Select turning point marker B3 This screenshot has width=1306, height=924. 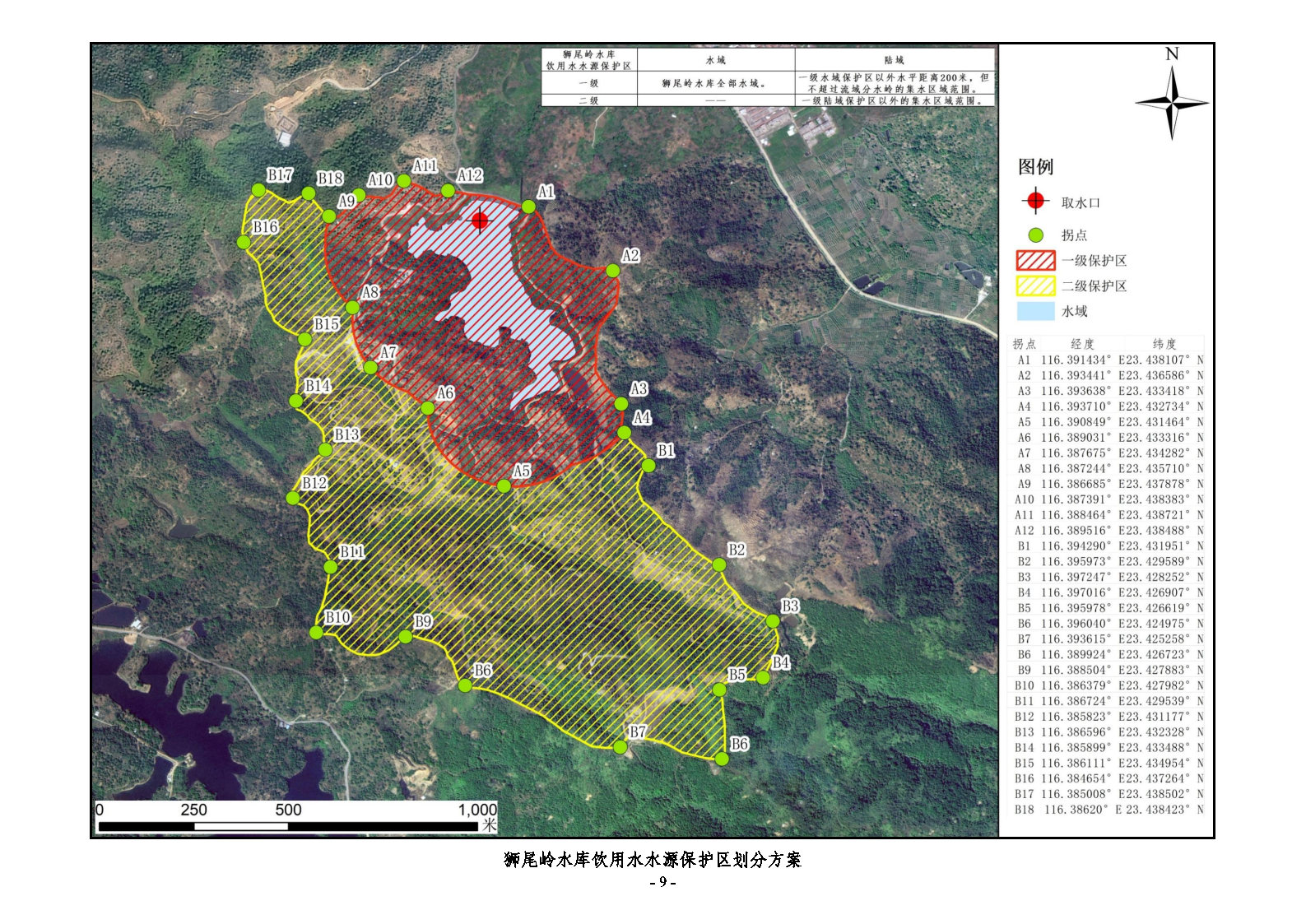772,621
